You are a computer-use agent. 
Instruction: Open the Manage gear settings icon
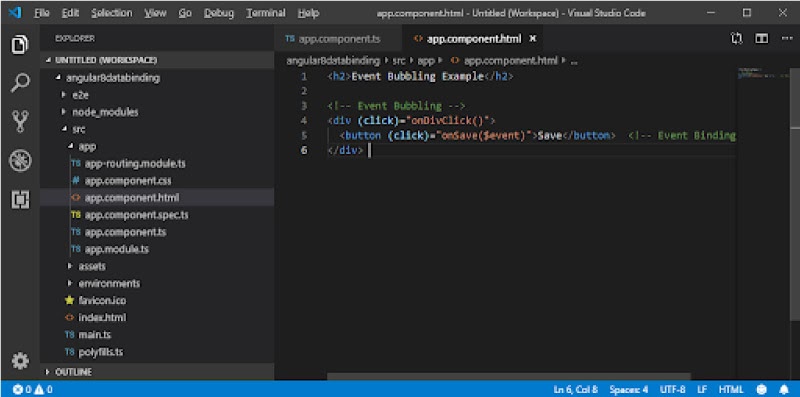(20, 361)
